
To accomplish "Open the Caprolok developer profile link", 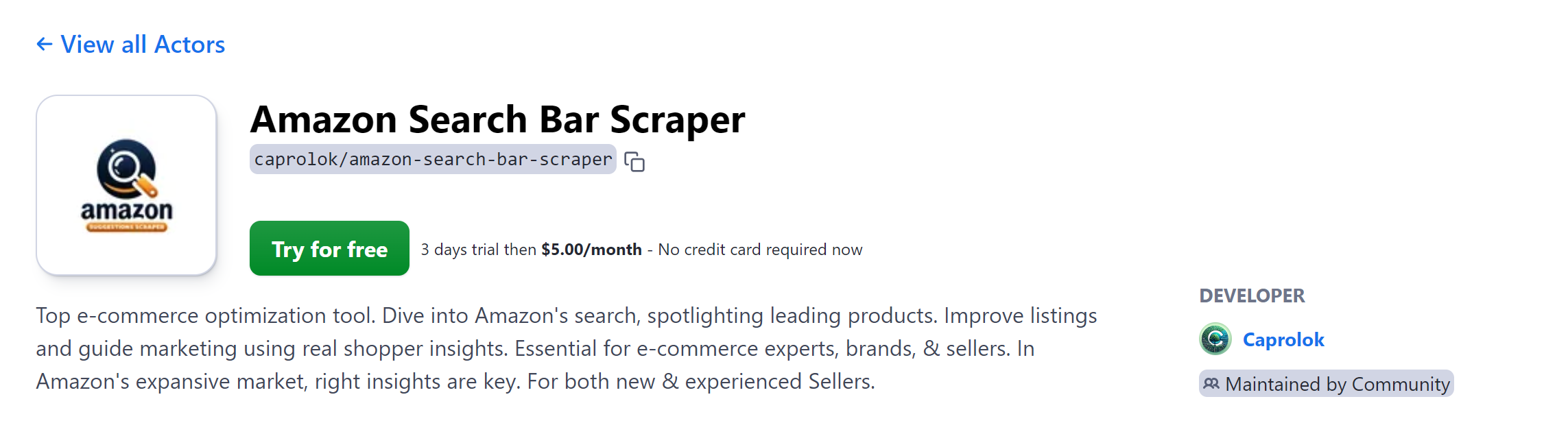I will pyautogui.click(x=1283, y=339).
